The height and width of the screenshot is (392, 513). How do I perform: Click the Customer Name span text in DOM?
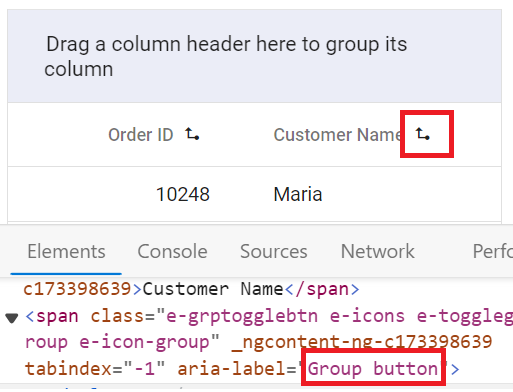(x=213, y=289)
